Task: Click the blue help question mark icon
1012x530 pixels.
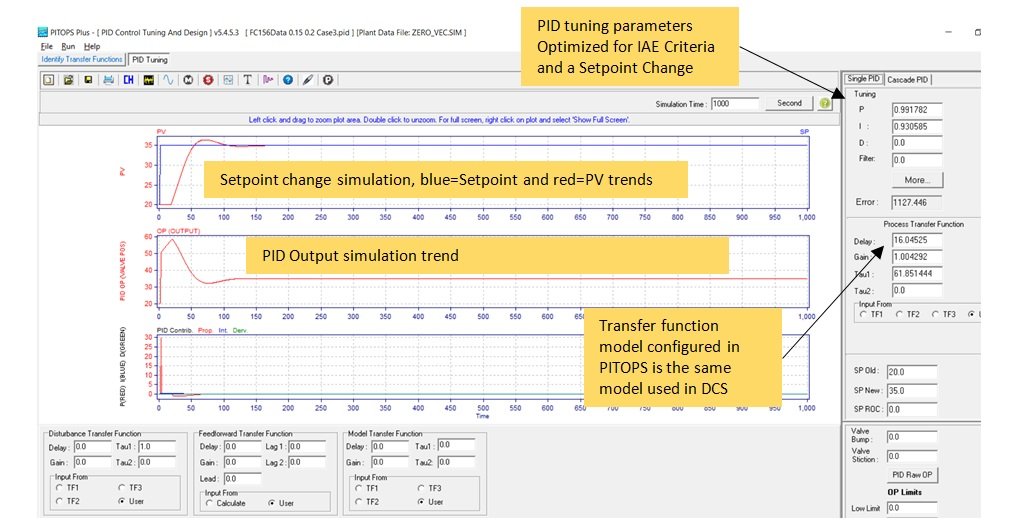Action: [x=288, y=79]
